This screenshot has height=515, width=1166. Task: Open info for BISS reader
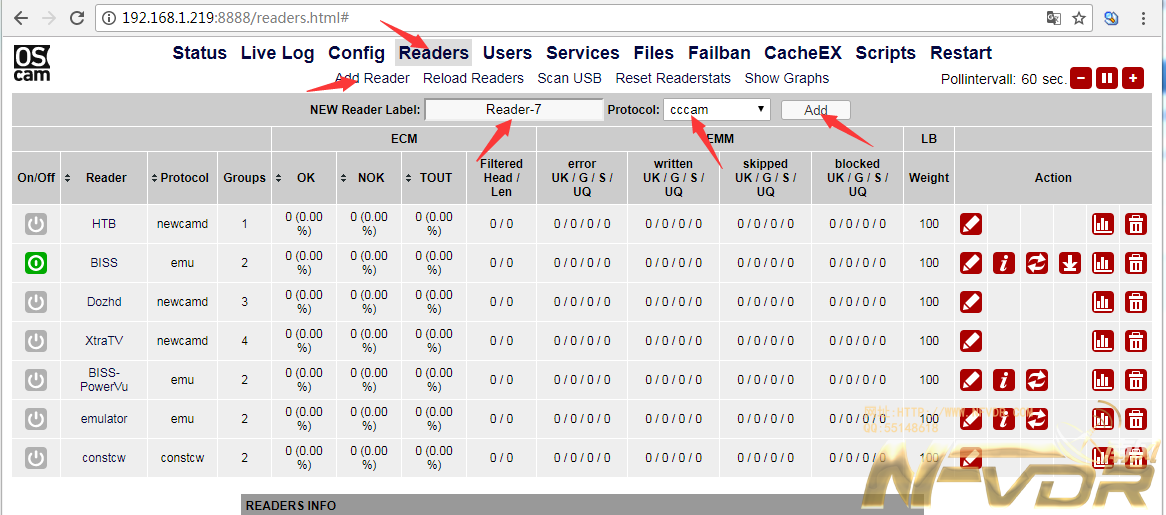(1004, 263)
